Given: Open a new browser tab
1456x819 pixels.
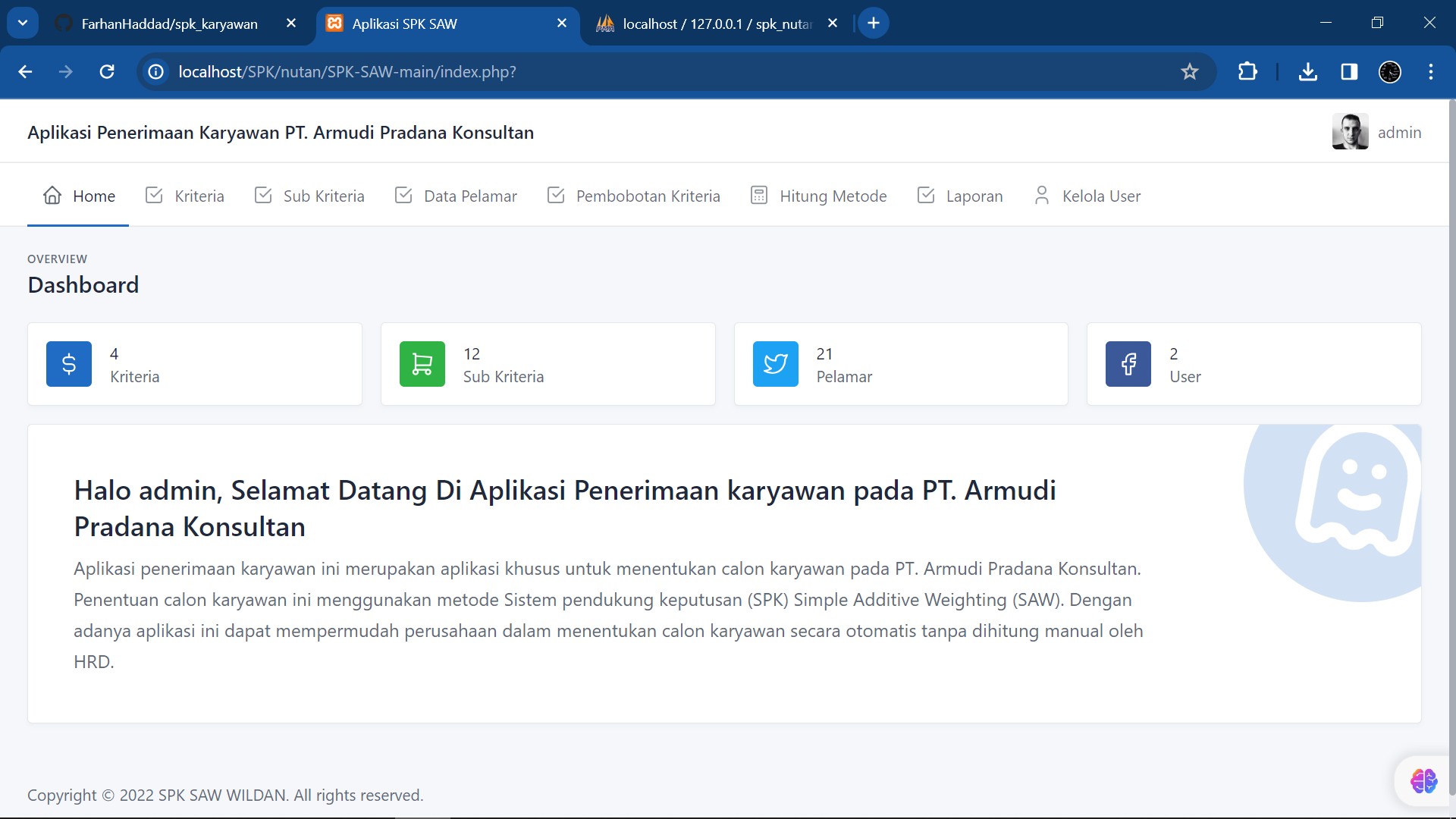Looking at the screenshot, I should tap(874, 24).
